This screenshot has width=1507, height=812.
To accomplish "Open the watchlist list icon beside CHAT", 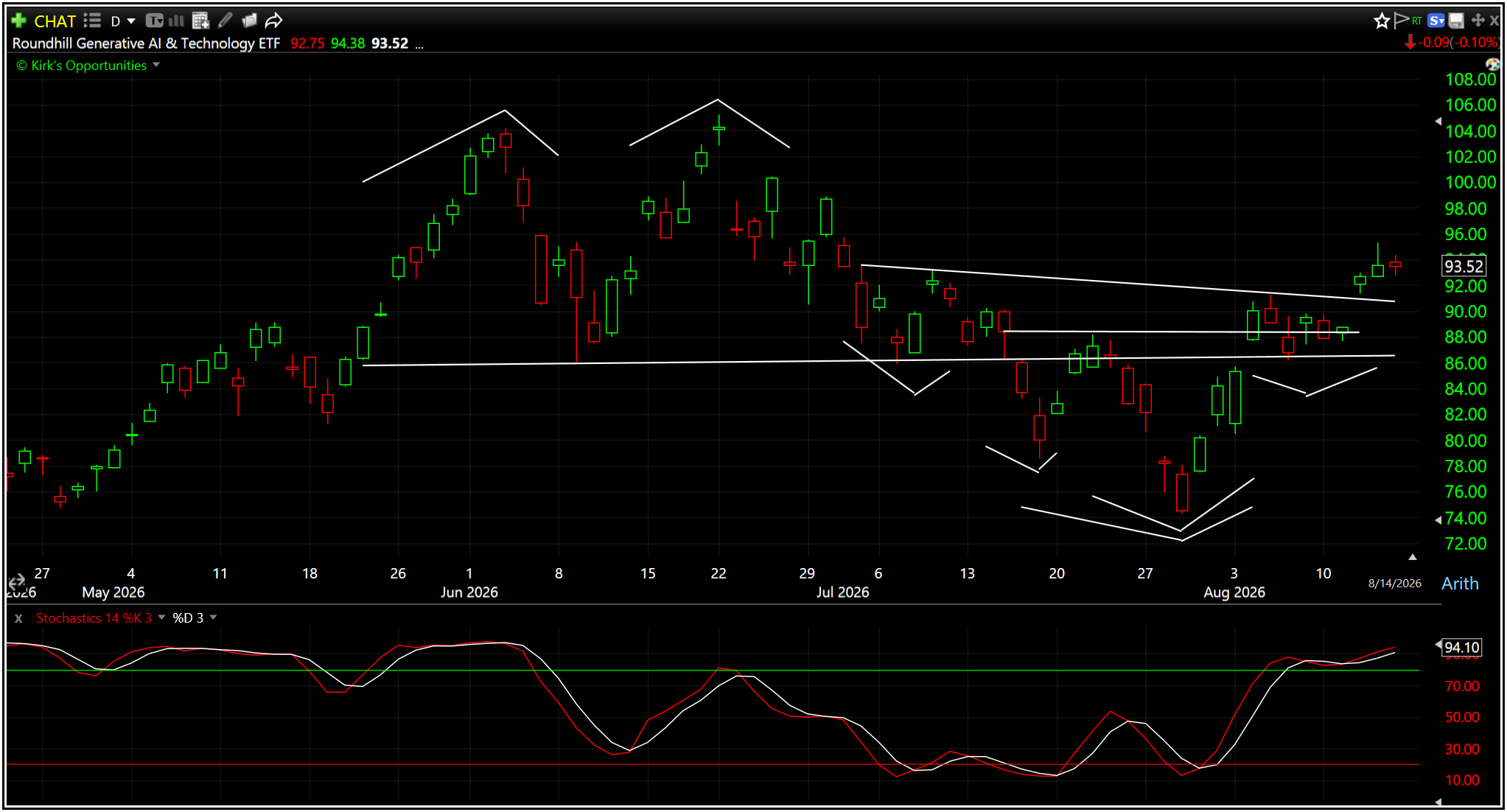I will coord(92,21).
